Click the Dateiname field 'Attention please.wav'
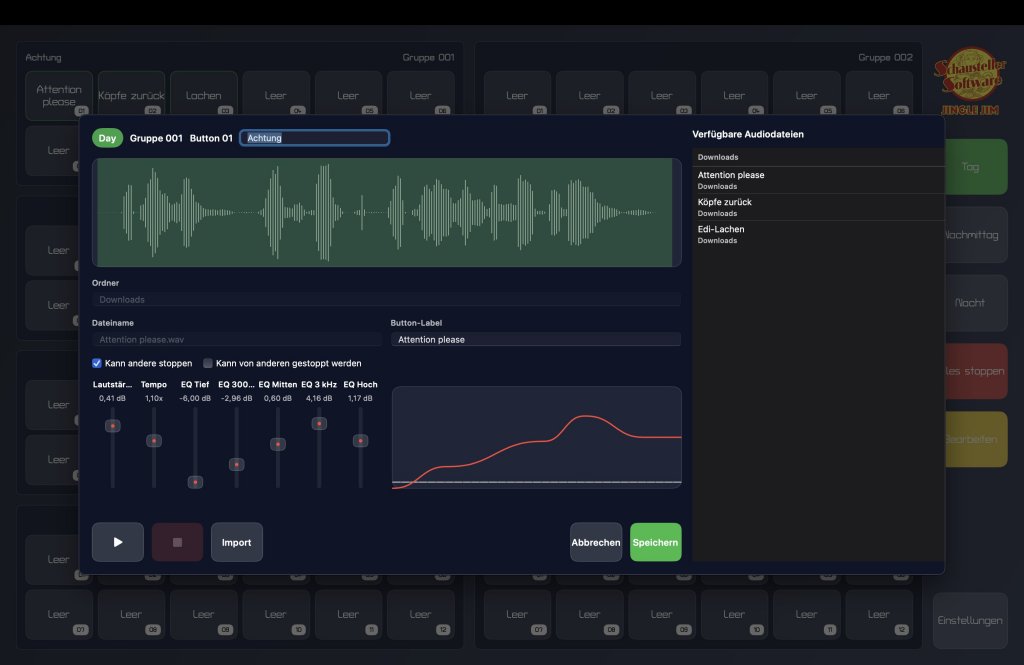Image resolution: width=1024 pixels, height=665 pixels. point(236,340)
